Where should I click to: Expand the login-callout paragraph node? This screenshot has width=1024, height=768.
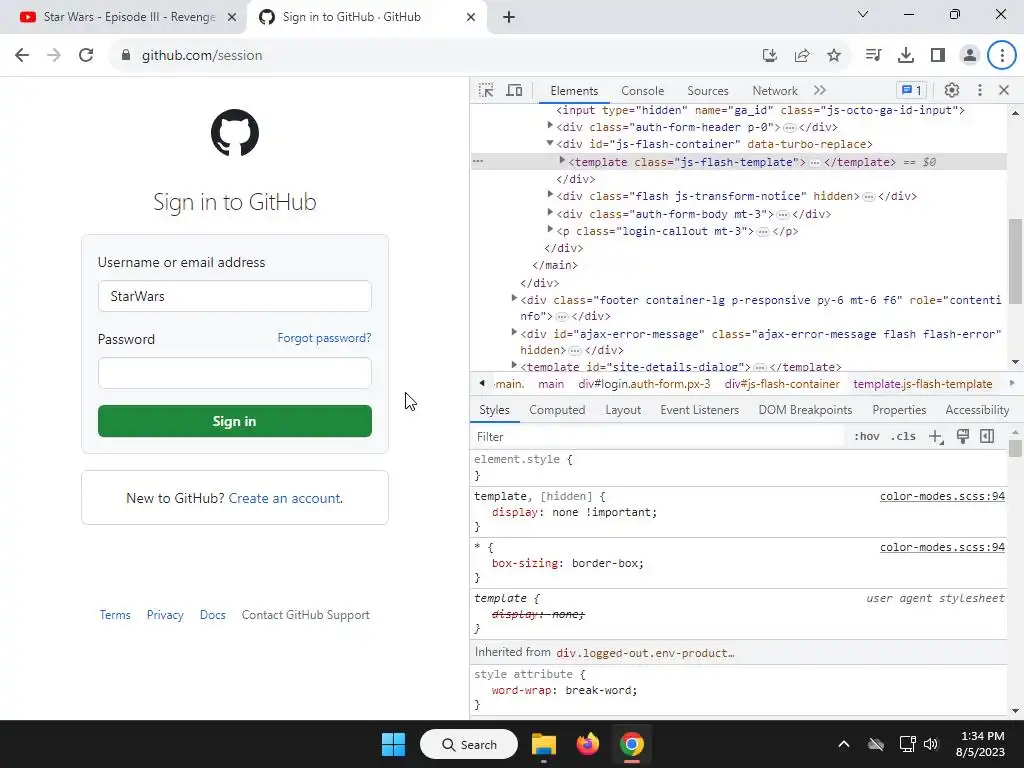tap(550, 229)
